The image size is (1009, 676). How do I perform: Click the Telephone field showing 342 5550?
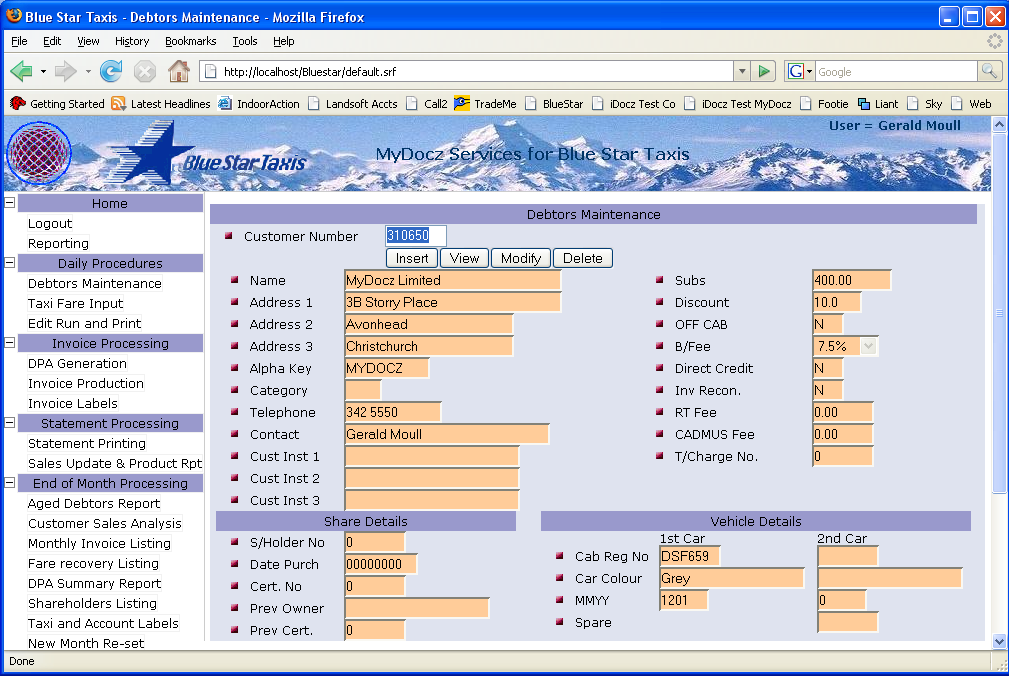tap(393, 412)
